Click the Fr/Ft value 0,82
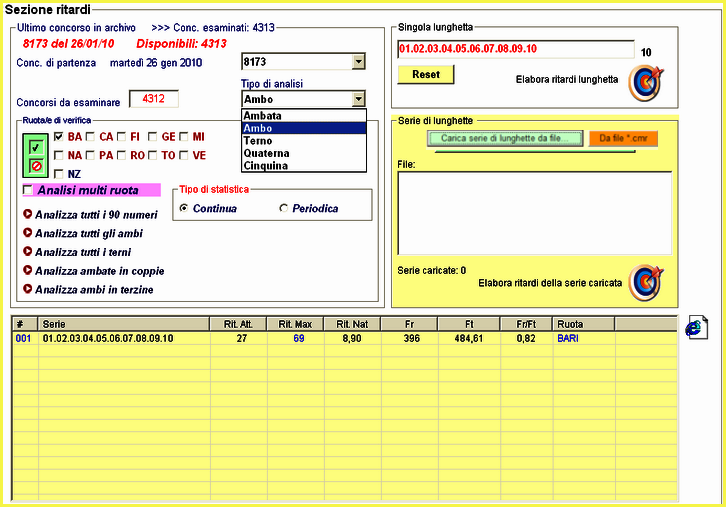Viewport: 726px width, 507px height. [526, 338]
